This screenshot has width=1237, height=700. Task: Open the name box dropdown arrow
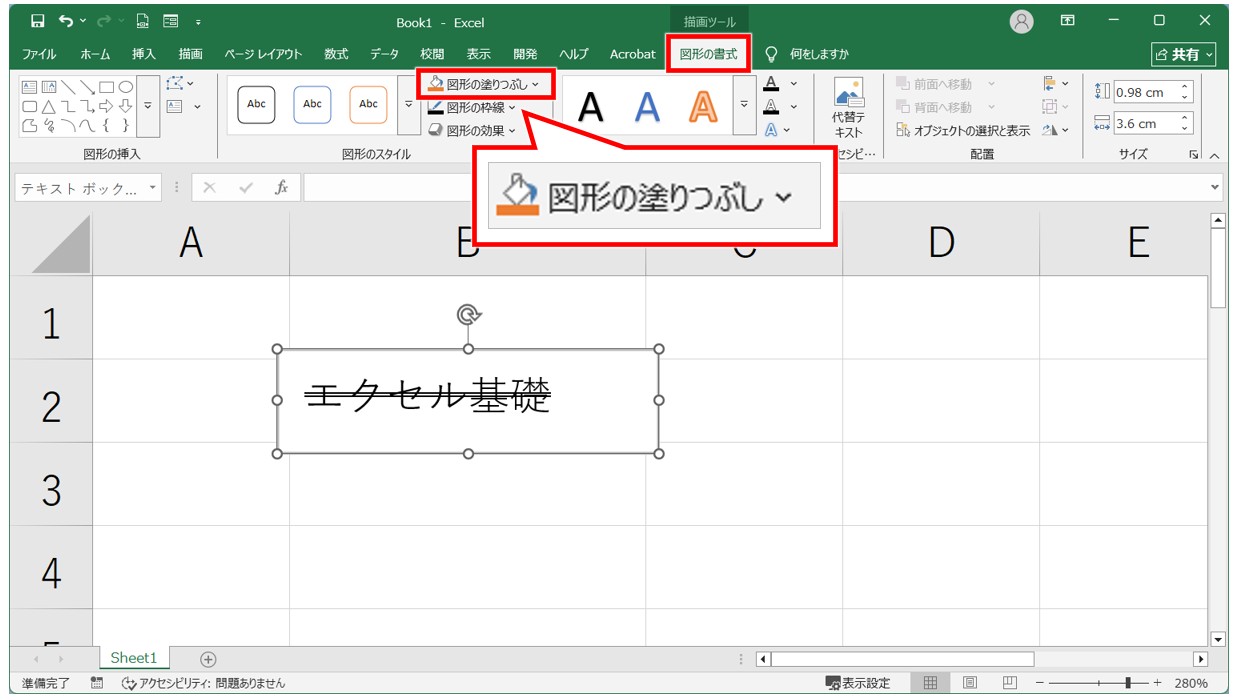[x=153, y=188]
